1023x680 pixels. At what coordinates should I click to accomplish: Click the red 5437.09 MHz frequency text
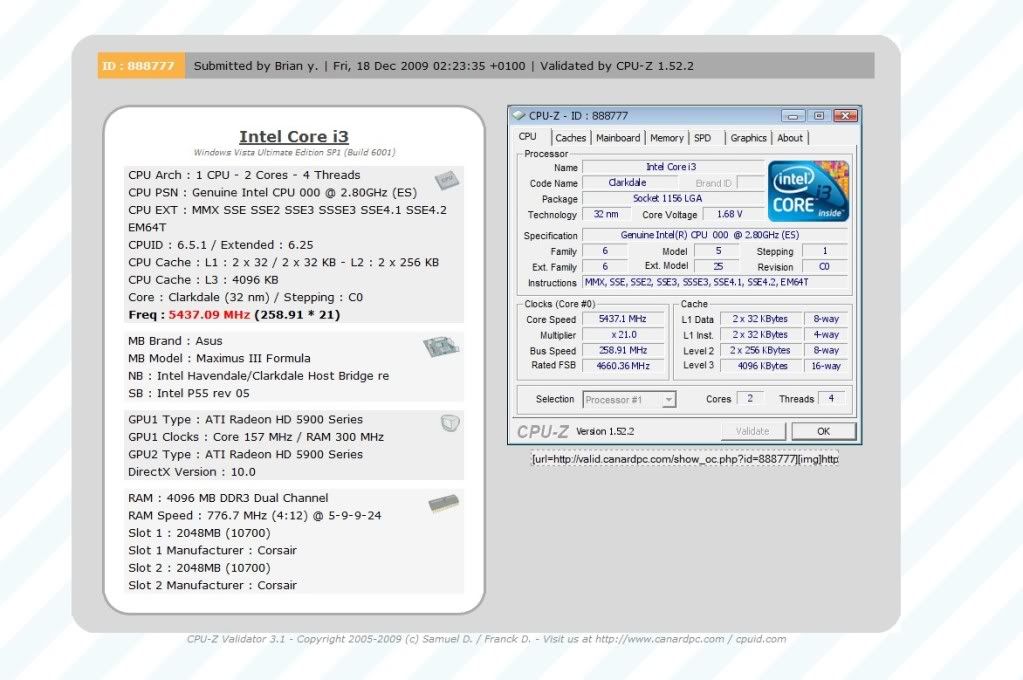click(x=209, y=315)
